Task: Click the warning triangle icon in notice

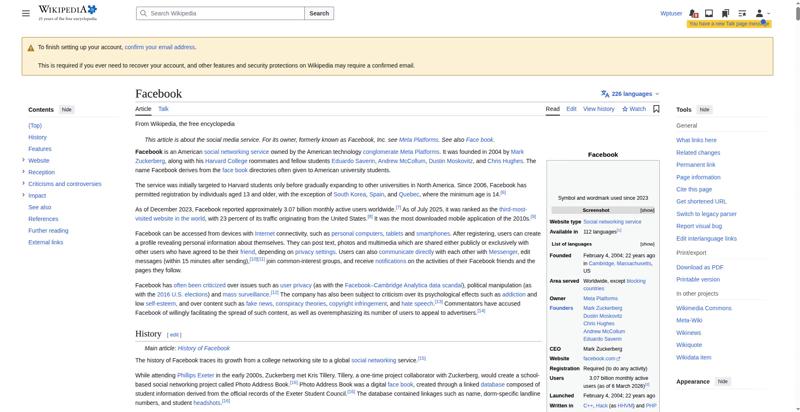Action: 31,48
